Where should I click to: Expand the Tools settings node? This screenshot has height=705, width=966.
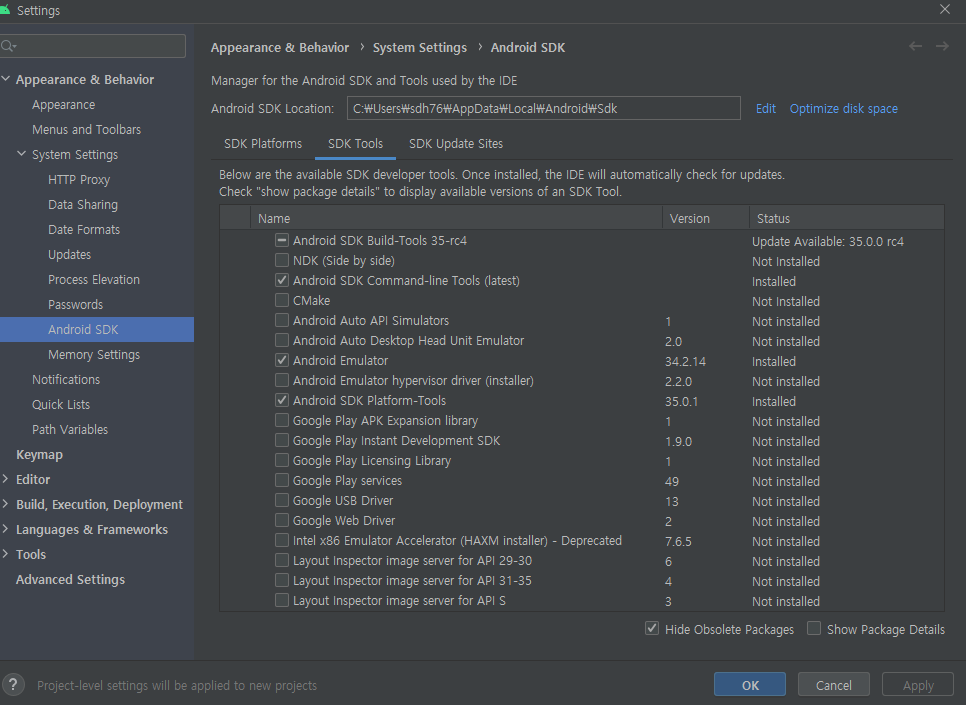click(6, 554)
